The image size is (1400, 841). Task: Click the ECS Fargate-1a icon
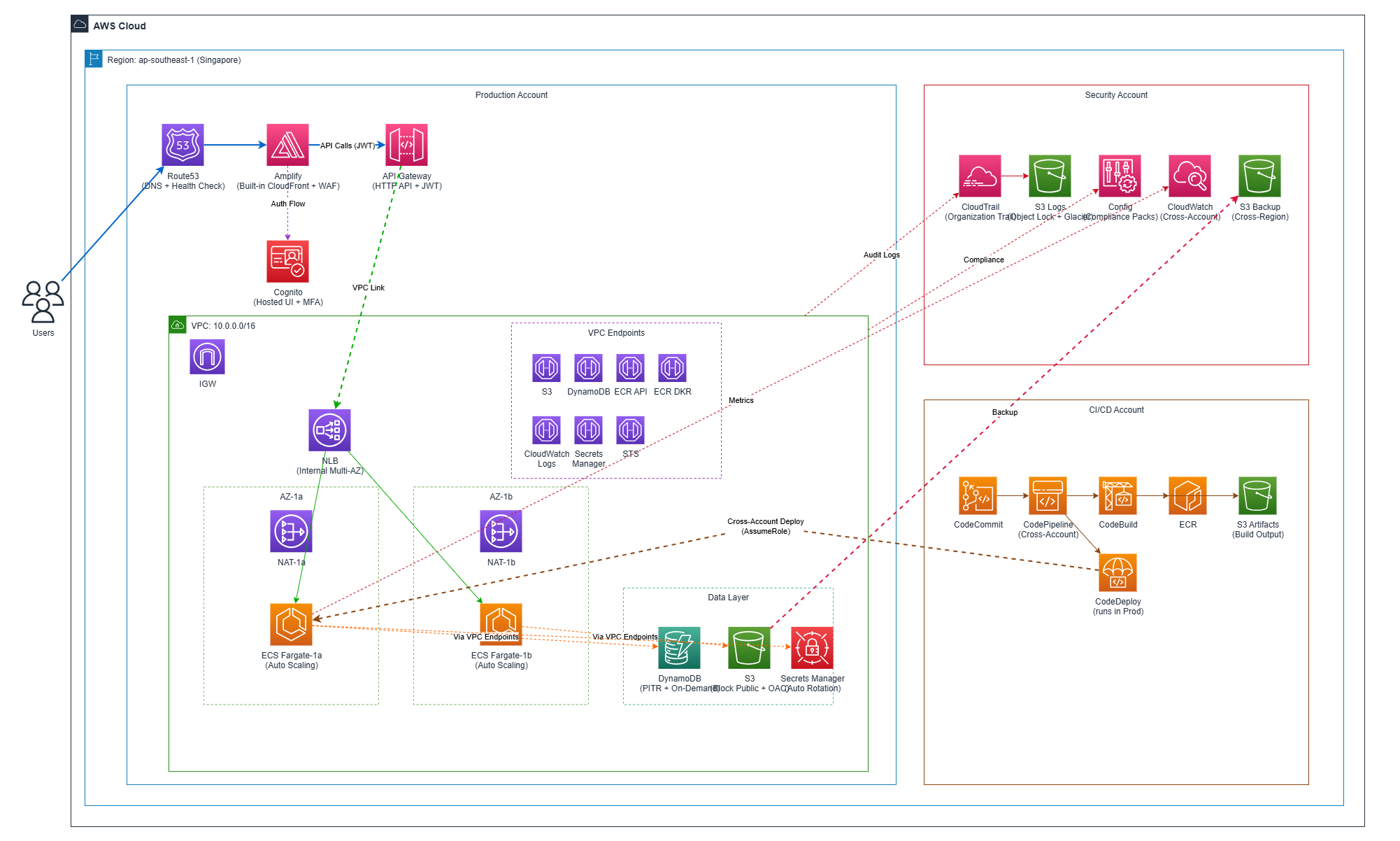291,624
